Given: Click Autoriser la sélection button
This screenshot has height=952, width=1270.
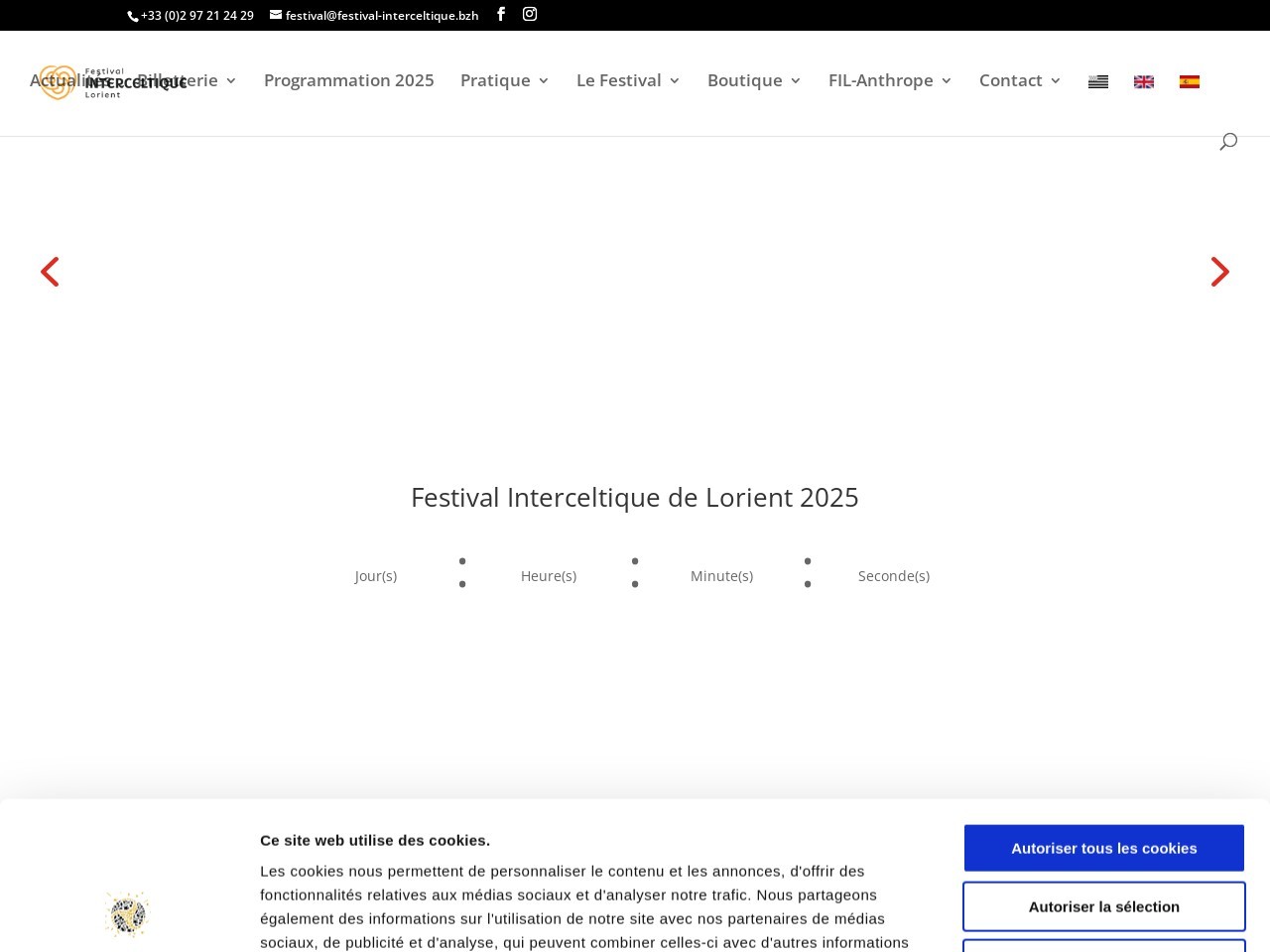Looking at the screenshot, I should click(1104, 906).
